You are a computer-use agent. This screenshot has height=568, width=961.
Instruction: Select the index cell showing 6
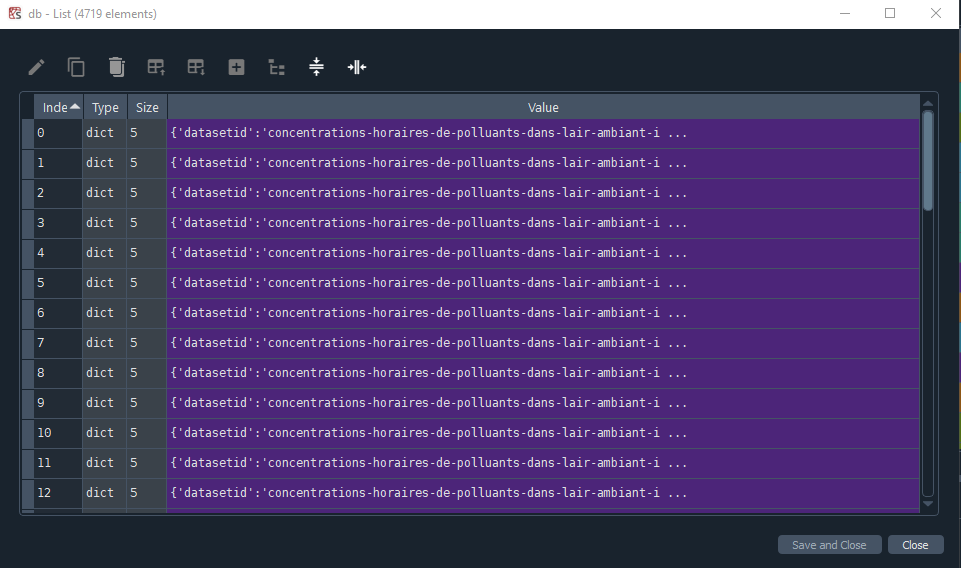pyautogui.click(x=58, y=313)
